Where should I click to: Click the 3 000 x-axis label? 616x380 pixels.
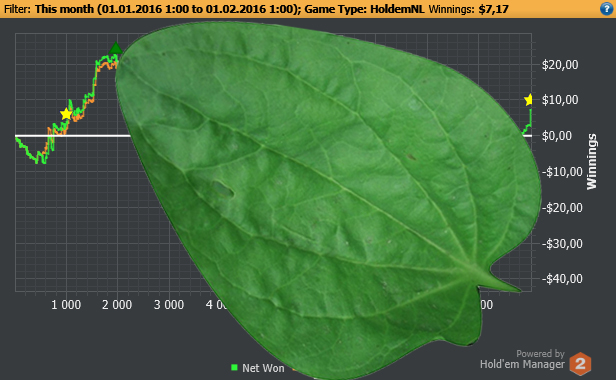coord(169,305)
